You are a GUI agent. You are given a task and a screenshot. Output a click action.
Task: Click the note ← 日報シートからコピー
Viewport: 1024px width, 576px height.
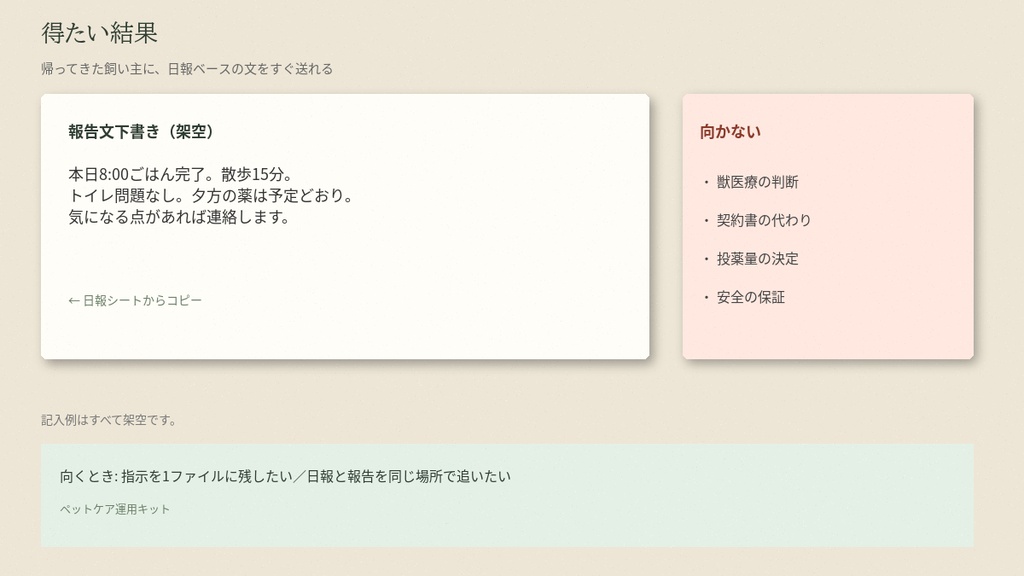(135, 300)
